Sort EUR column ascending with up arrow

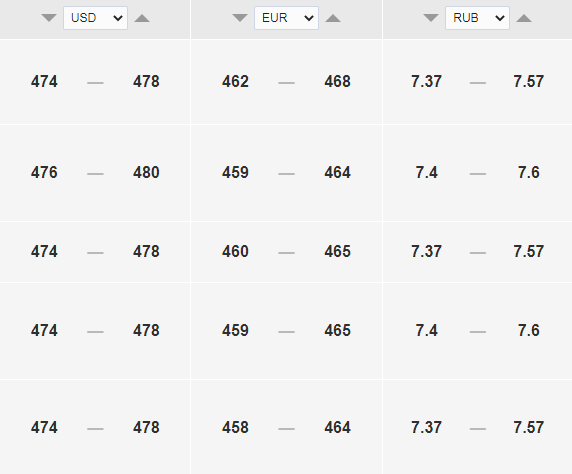pyautogui.click(x=333, y=18)
